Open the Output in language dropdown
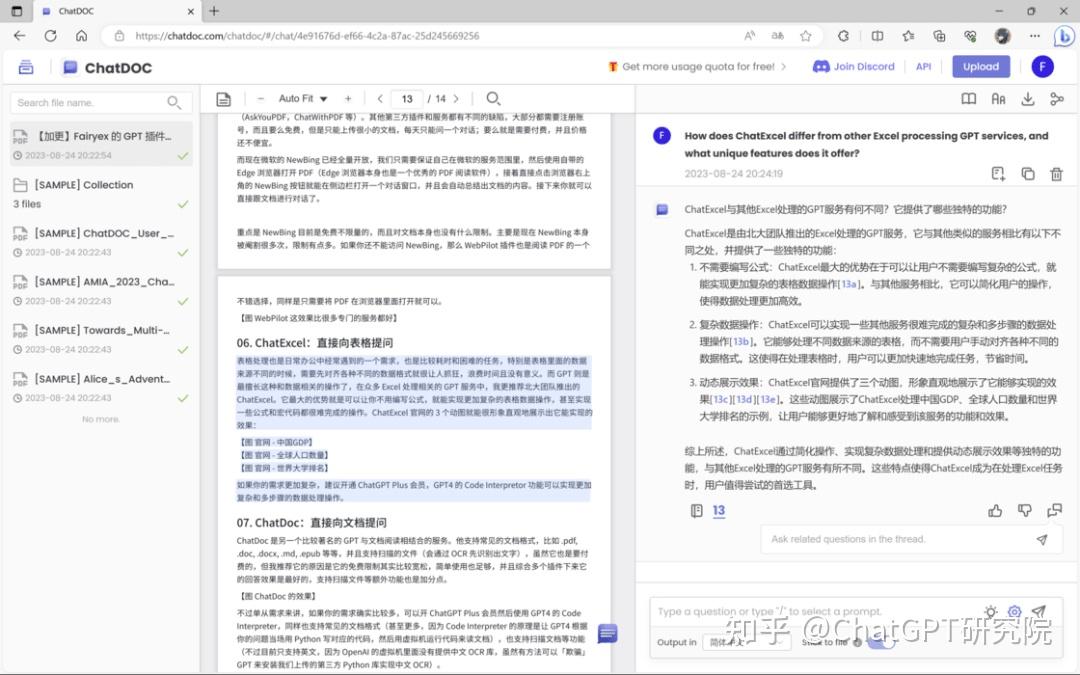The image size is (1080, 675). pyautogui.click(x=745, y=642)
